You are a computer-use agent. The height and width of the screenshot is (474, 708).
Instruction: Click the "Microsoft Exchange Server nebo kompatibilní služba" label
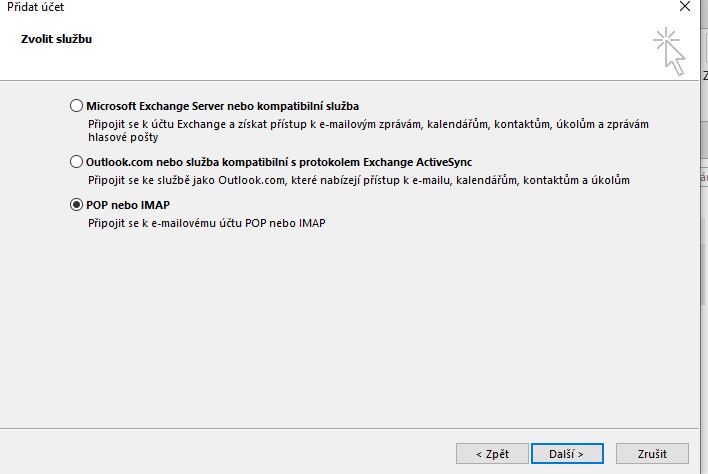(x=222, y=105)
